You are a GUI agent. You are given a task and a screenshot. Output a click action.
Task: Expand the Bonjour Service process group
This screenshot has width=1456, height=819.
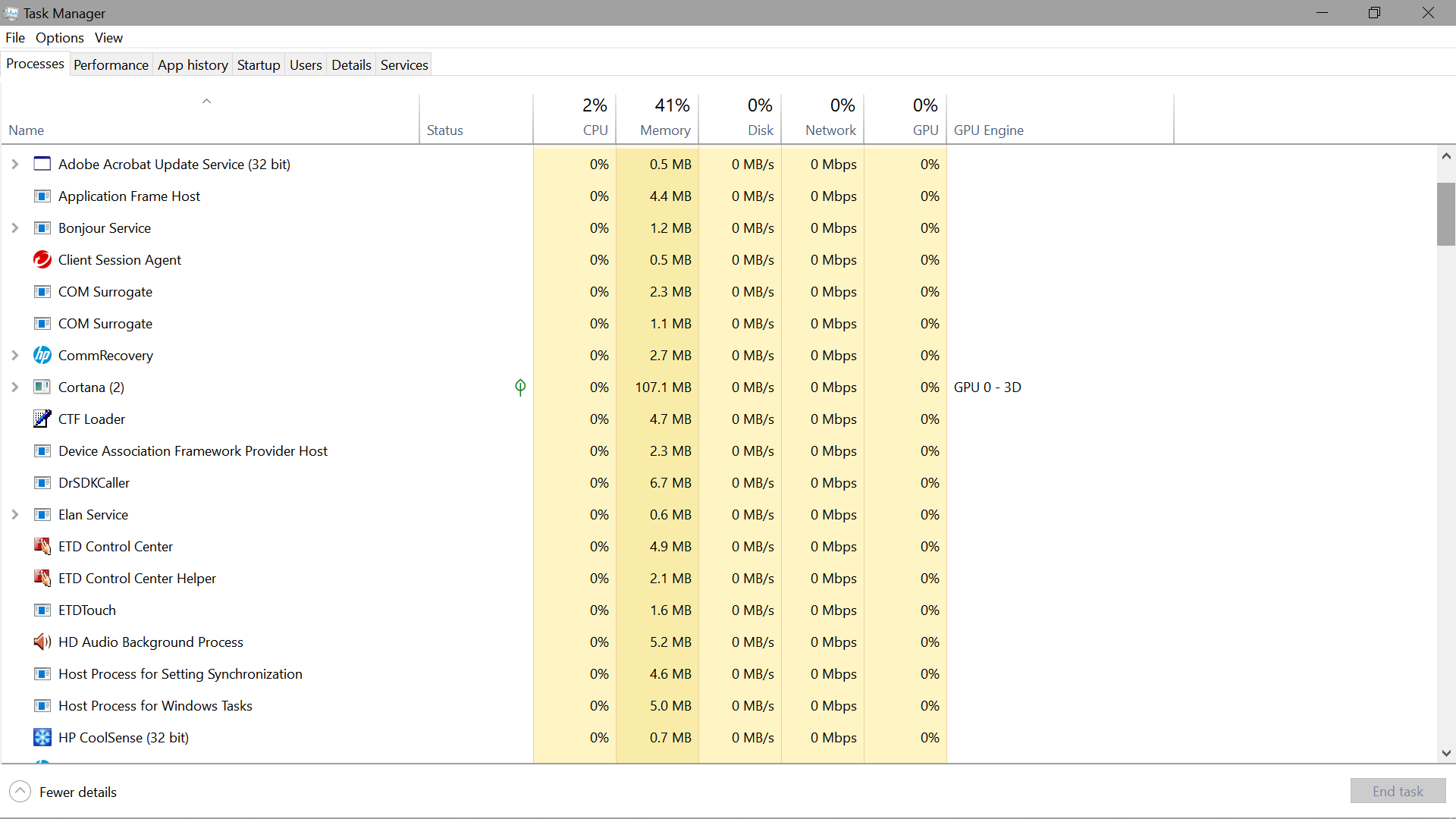coord(14,227)
